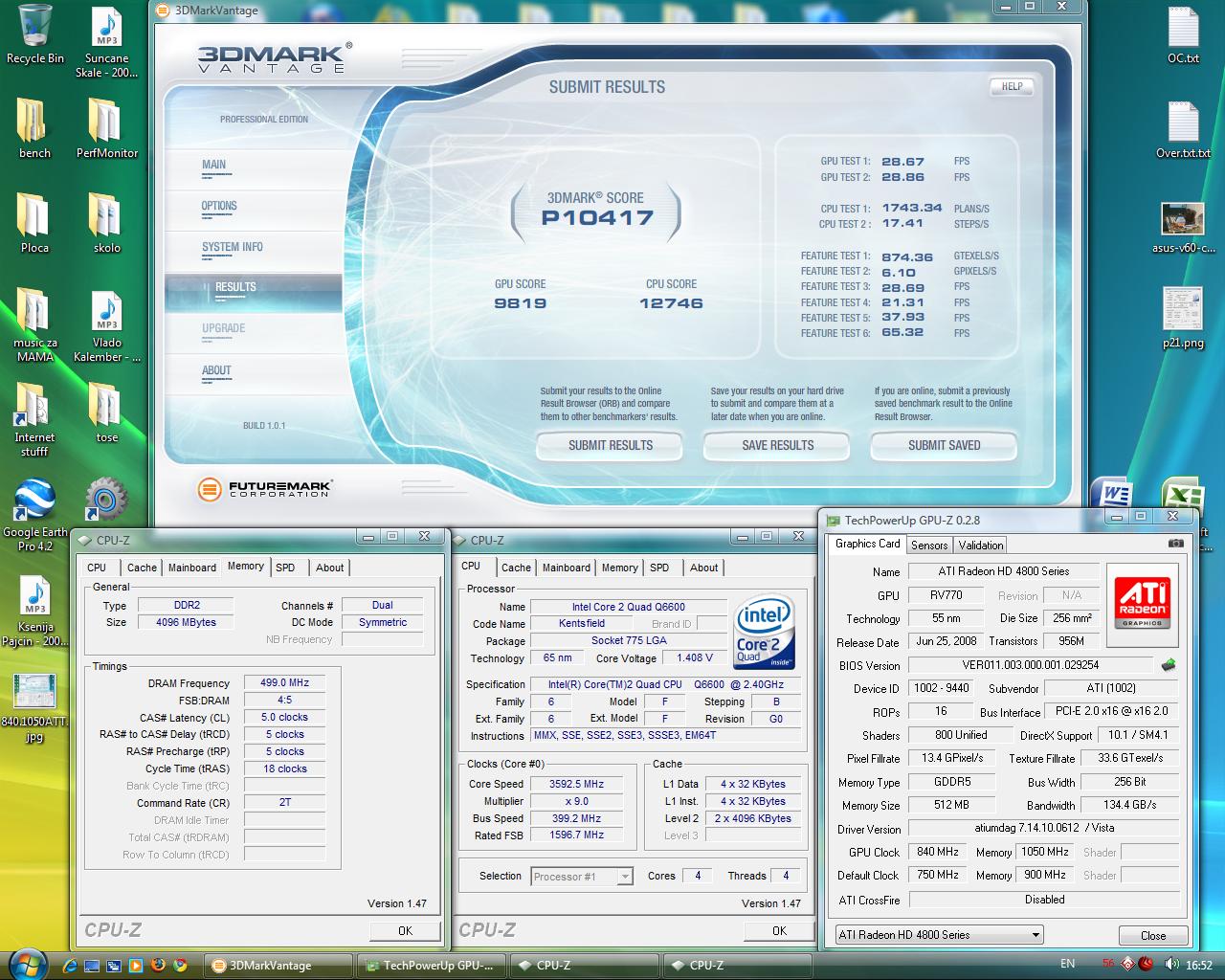Launch Chrome from quick launch bar
The height and width of the screenshot is (980, 1225).
tap(179, 965)
